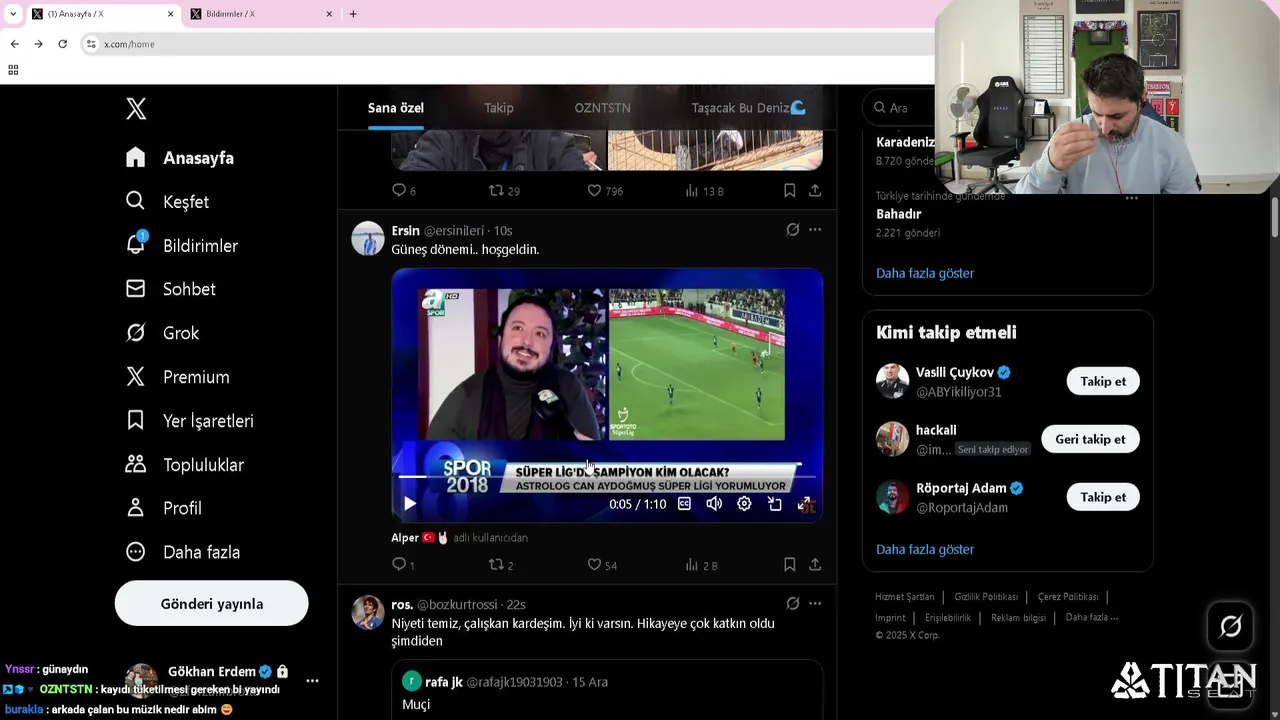Open Yer İşaretleri bookmarks
Screen dimensions: 1280x720
click(189, 421)
